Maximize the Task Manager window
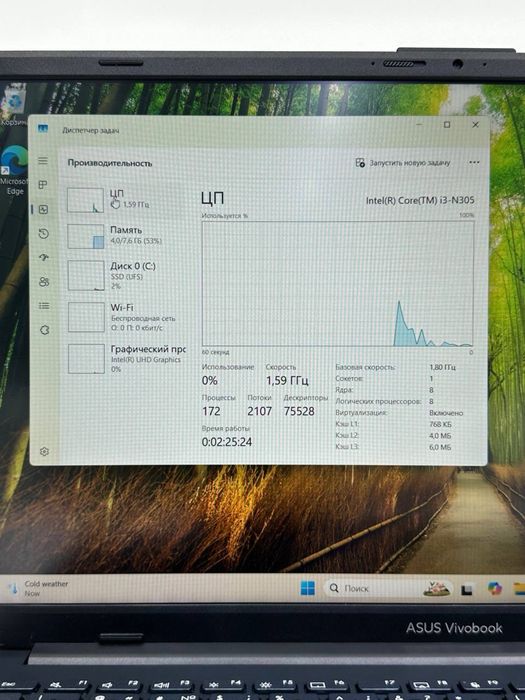The image size is (525, 700). tap(447, 125)
